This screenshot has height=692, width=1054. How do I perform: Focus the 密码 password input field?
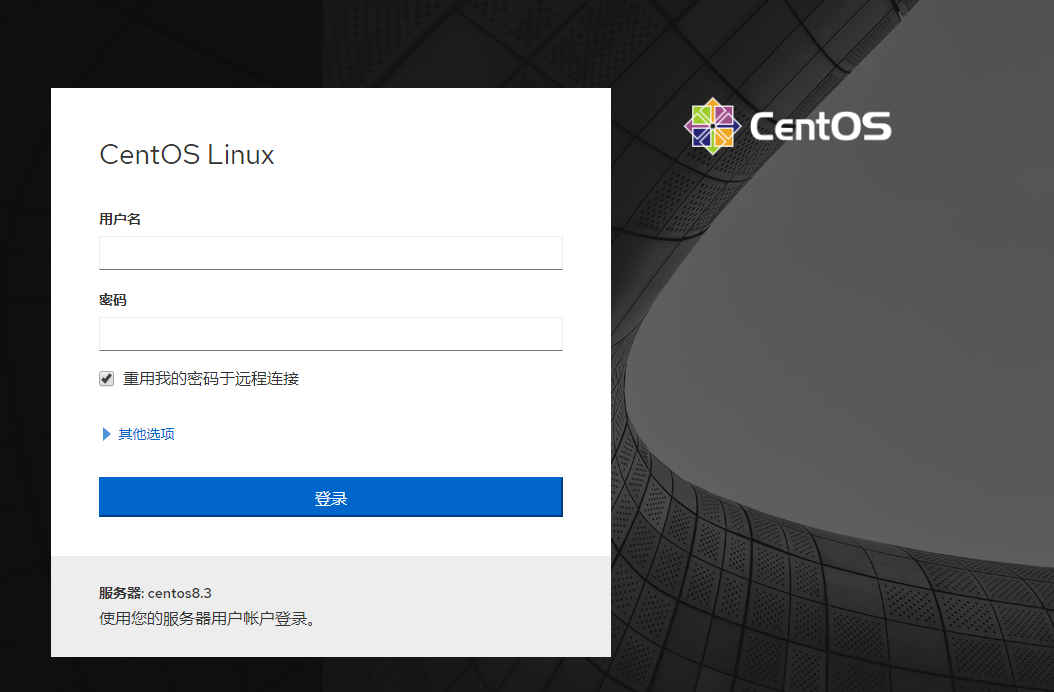[330, 333]
